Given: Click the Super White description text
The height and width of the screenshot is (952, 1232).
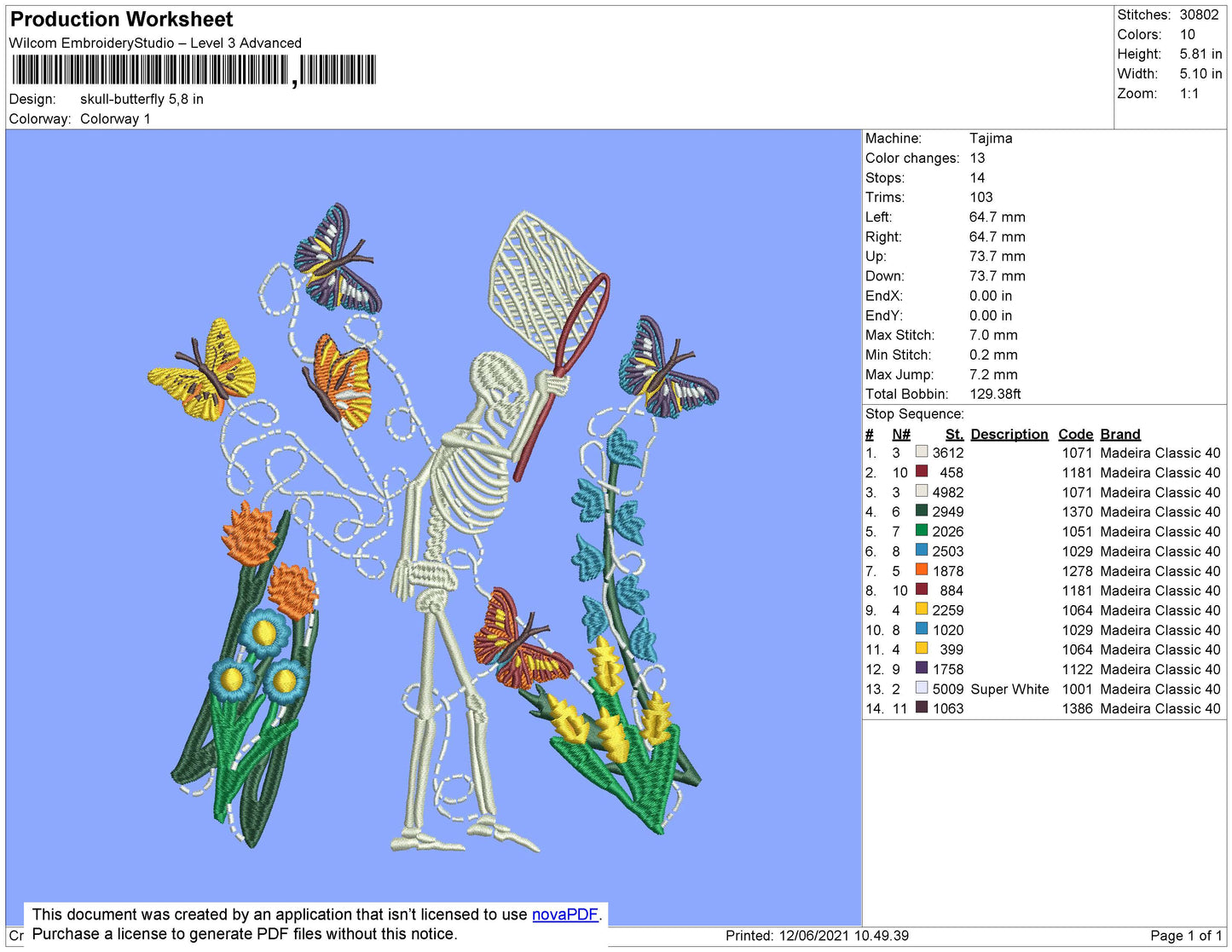Looking at the screenshot, I should (x=1009, y=689).
